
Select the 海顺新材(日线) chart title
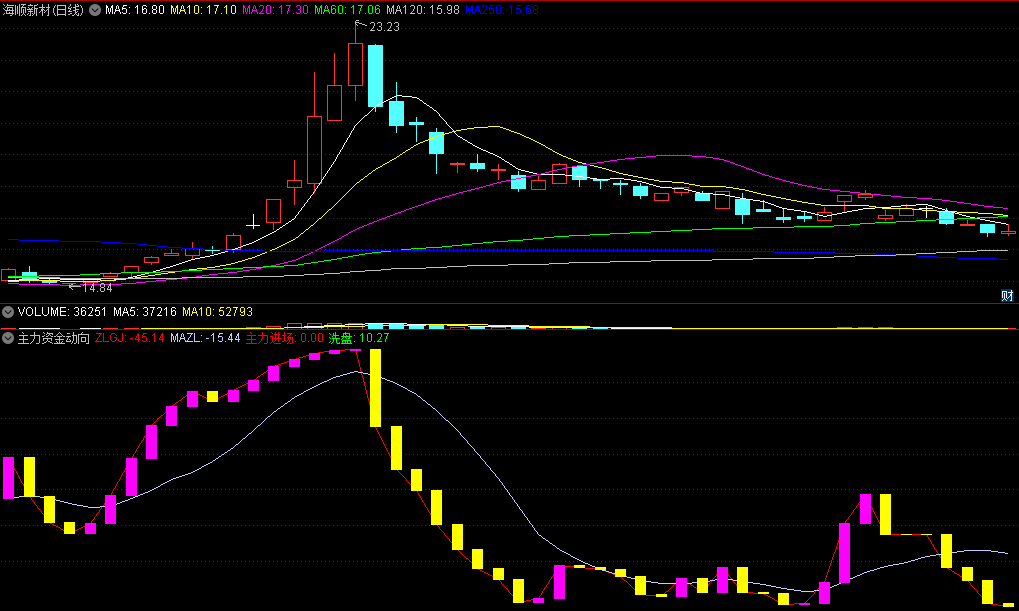tap(44, 10)
